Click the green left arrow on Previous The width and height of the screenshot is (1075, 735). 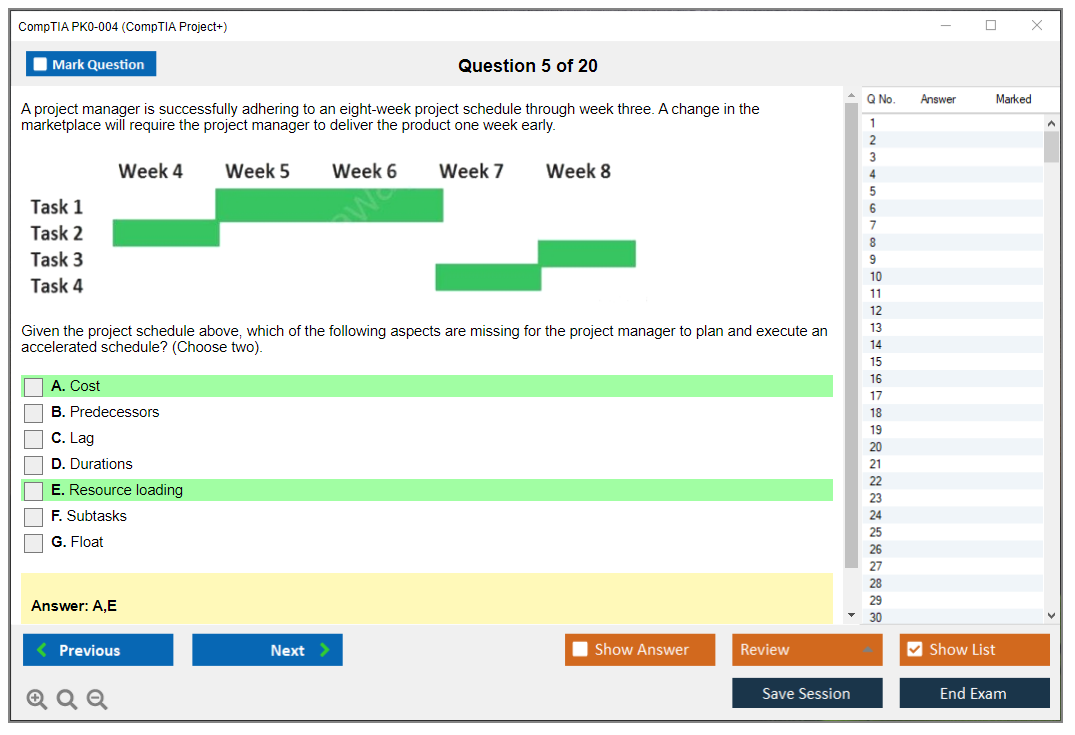(x=42, y=650)
